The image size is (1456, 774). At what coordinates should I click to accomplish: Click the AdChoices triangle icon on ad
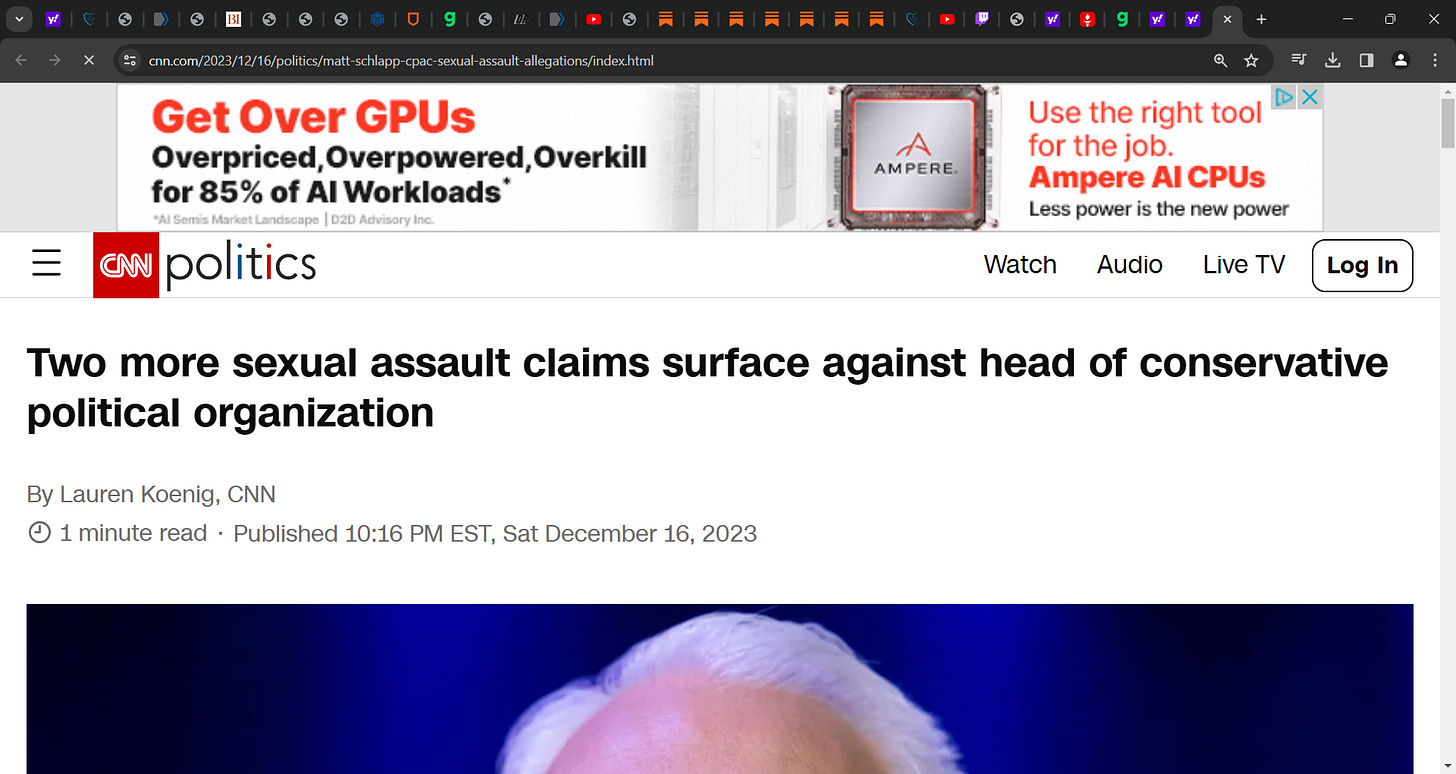1284,97
